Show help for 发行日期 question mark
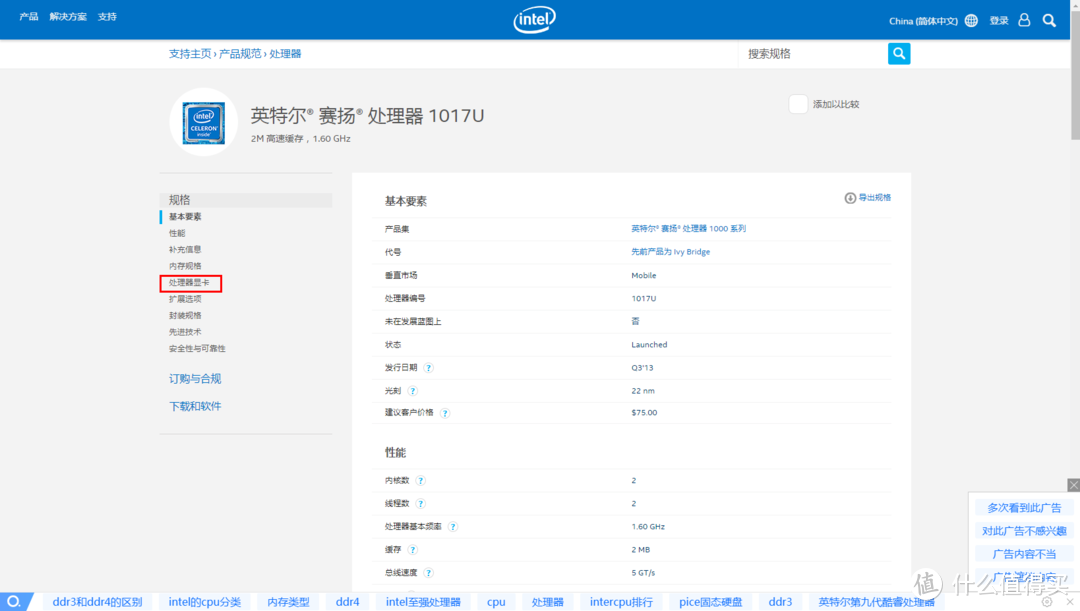 (x=428, y=368)
